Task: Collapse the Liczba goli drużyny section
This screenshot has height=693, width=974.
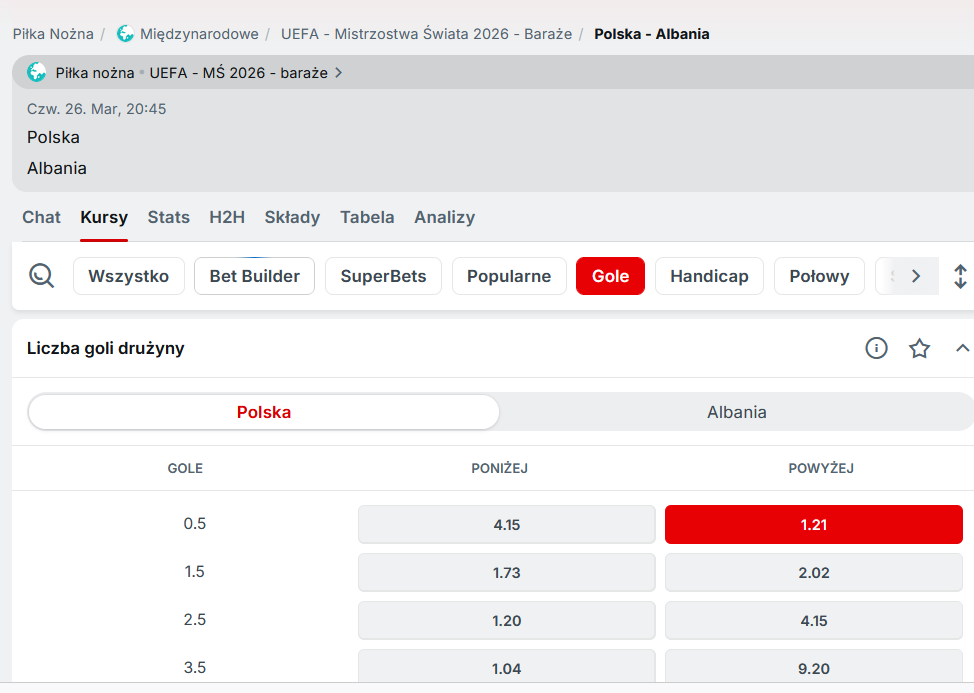Action: (x=962, y=348)
